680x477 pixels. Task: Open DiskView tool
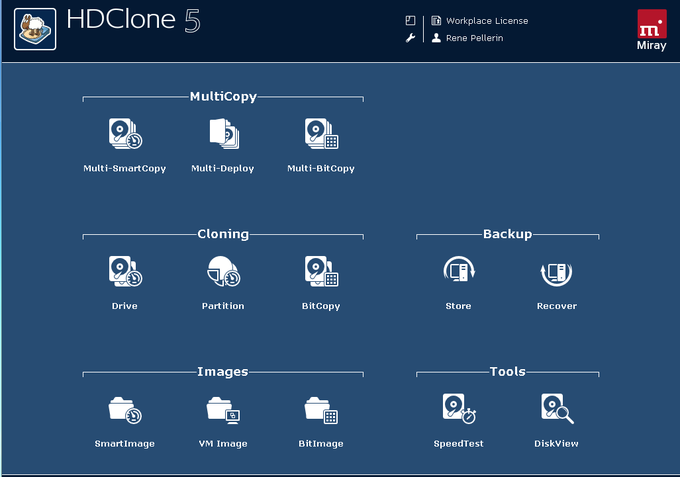point(557,408)
